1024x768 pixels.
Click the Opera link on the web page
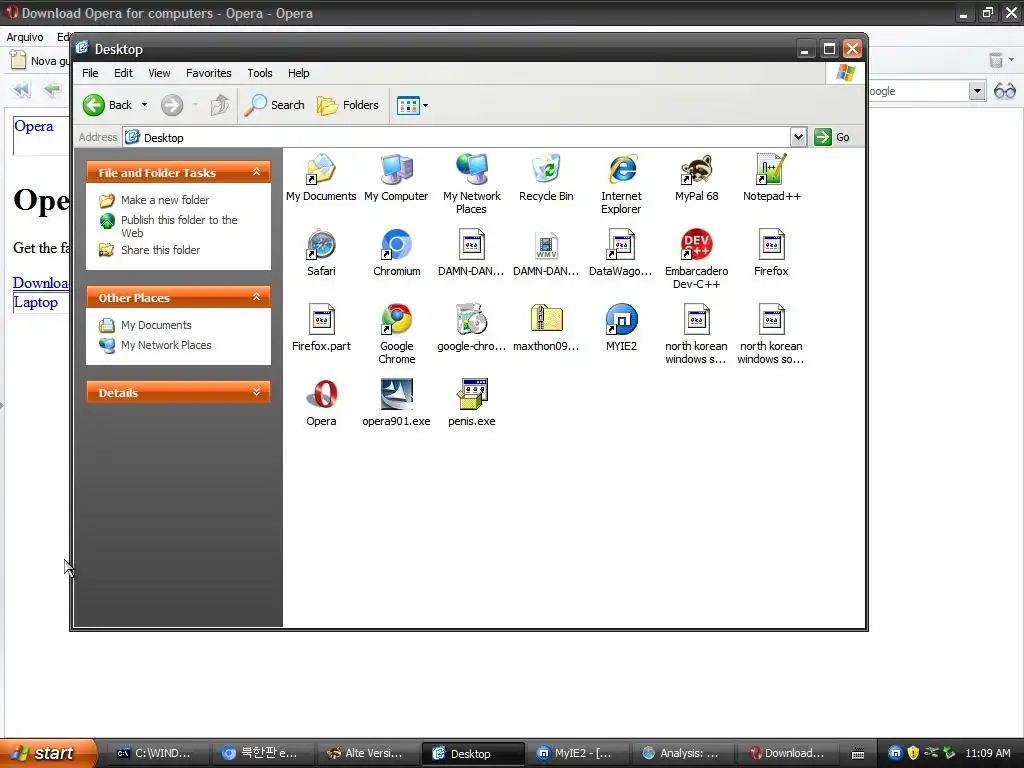tap(33, 126)
